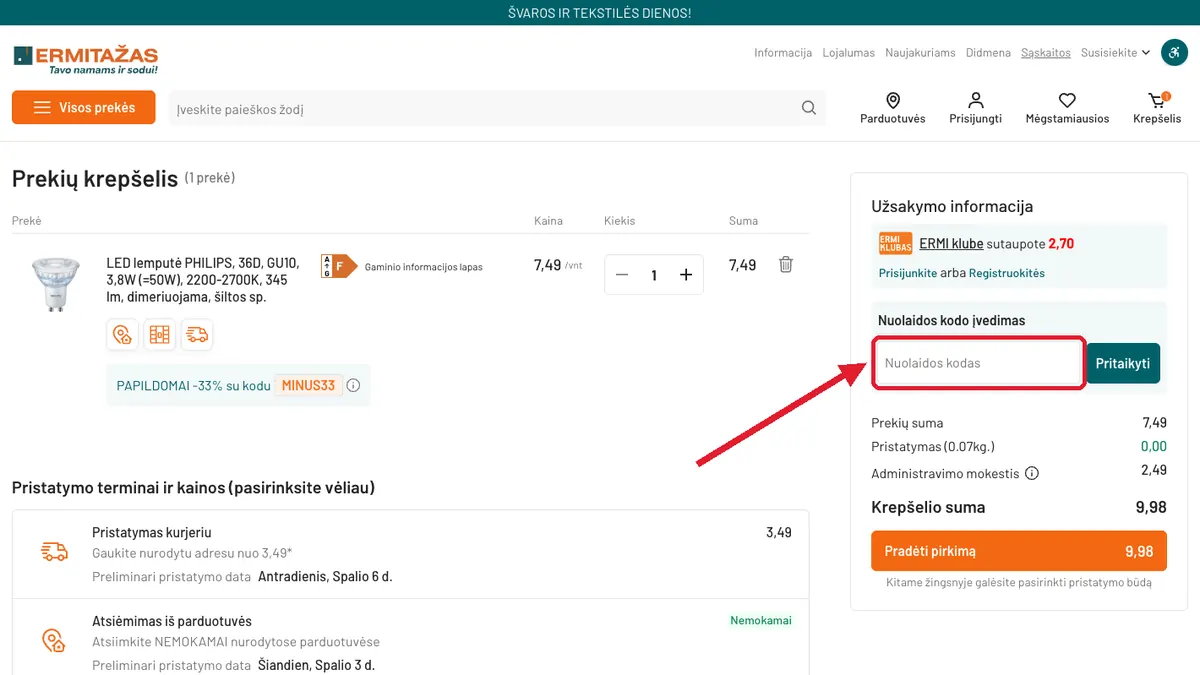Open the LED lemputė PHILIPS product title
This screenshot has width=1200, height=675.
[x=203, y=280]
